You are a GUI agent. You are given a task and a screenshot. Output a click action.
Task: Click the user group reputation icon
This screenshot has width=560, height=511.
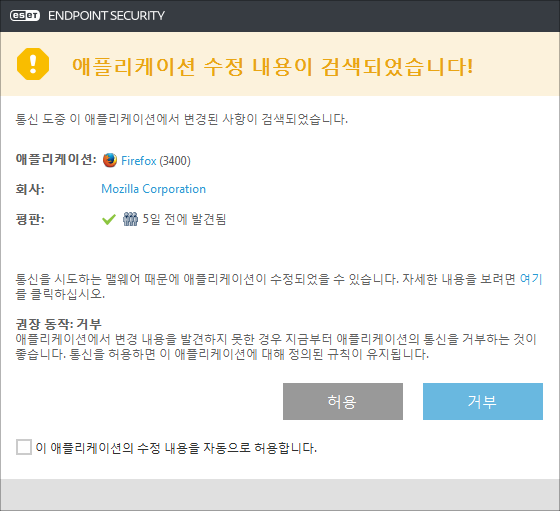[130, 219]
